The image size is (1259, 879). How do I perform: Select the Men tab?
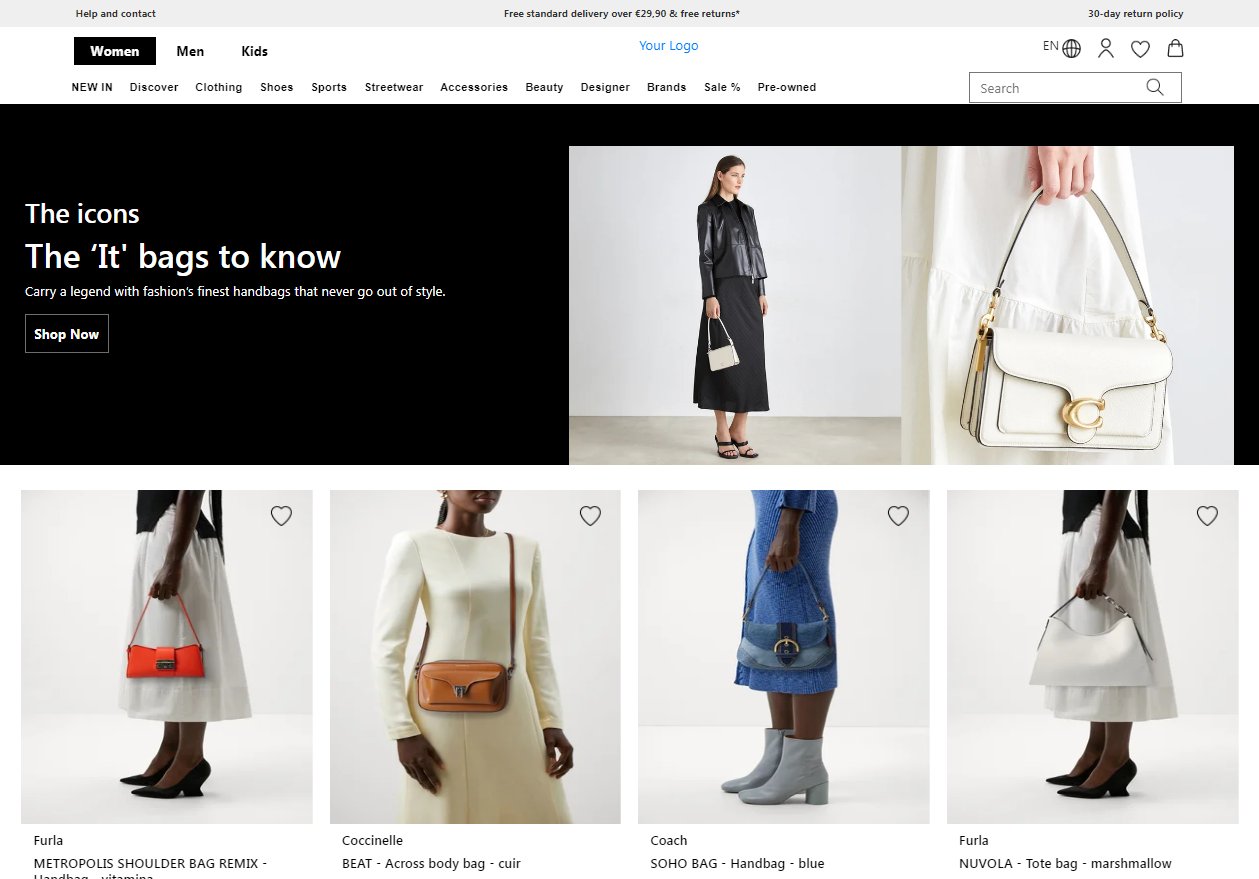[x=190, y=51]
